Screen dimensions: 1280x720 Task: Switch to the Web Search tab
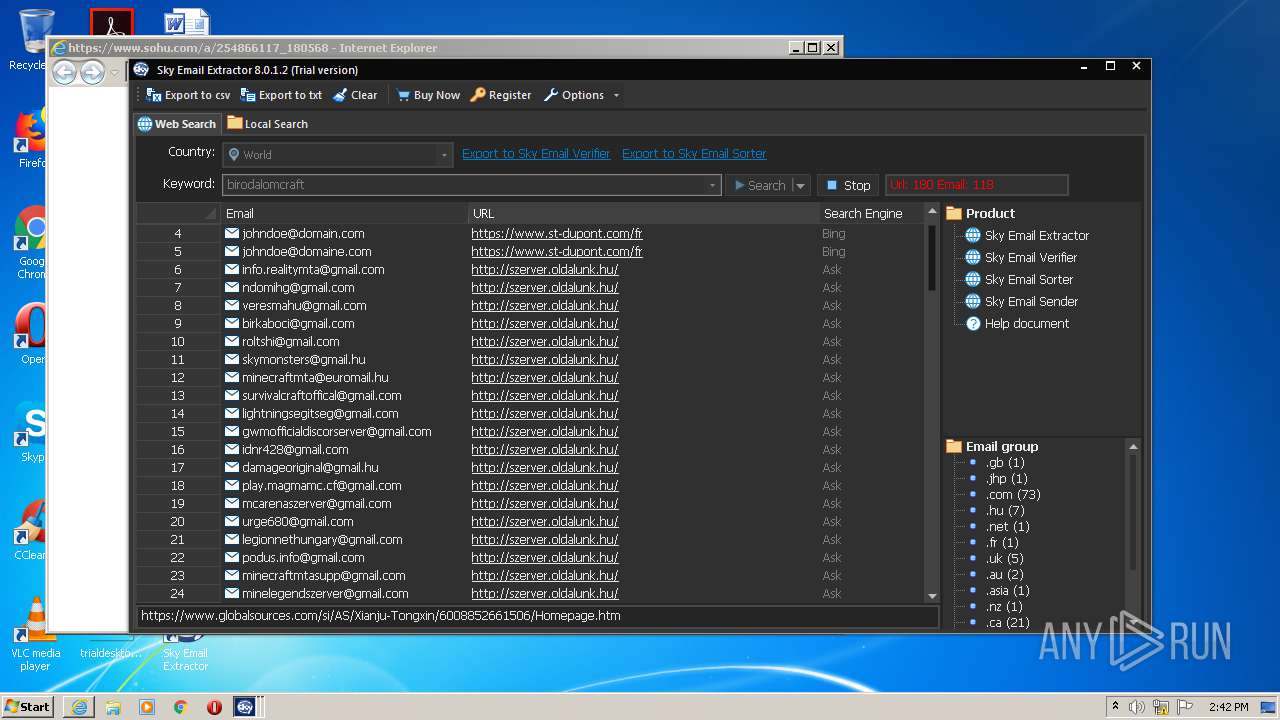click(176, 124)
